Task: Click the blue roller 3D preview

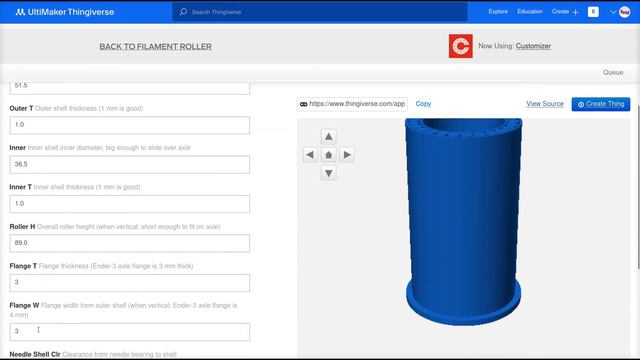Action: click(463, 222)
